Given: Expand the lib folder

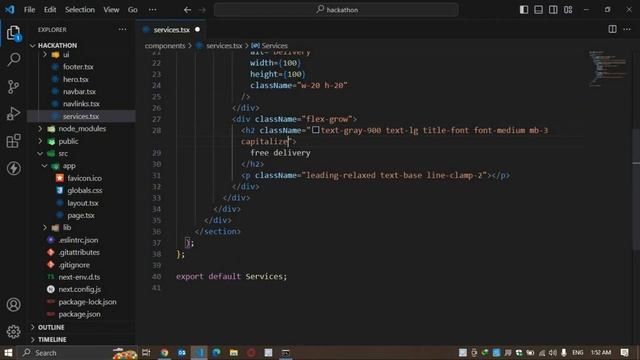Looking at the screenshot, I should pyautogui.click(x=67, y=228).
